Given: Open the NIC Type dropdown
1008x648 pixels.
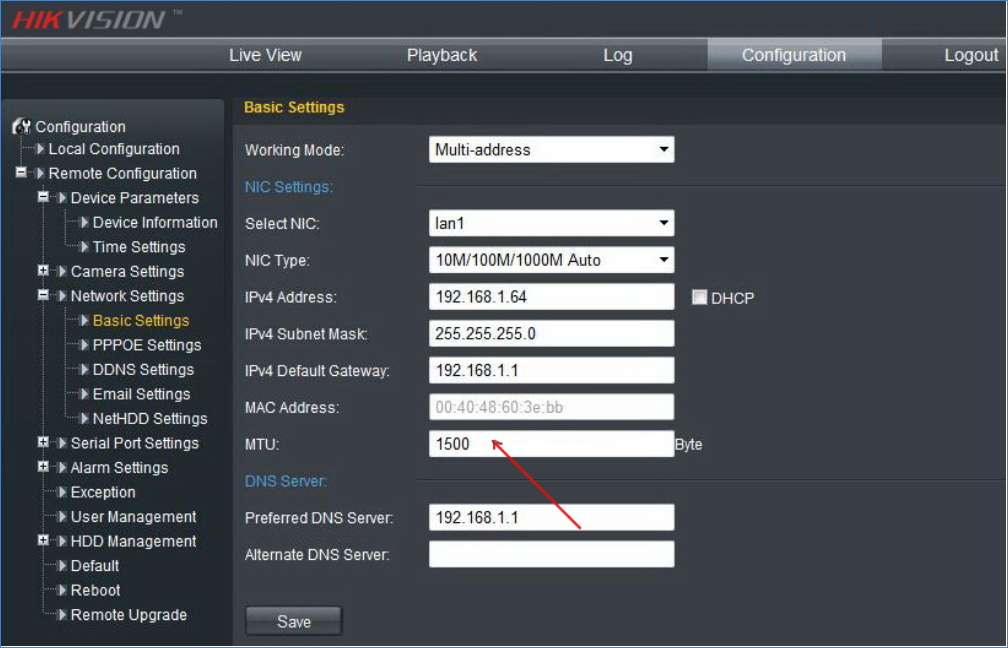Looking at the screenshot, I should (x=551, y=260).
